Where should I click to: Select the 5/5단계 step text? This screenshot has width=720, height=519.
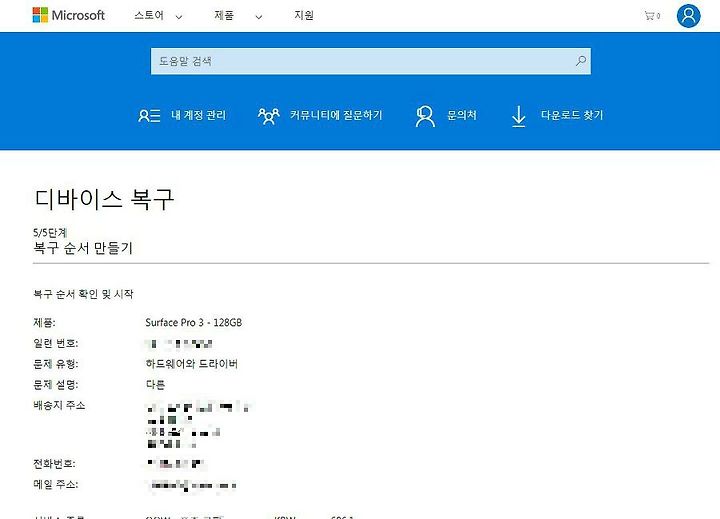pos(50,232)
